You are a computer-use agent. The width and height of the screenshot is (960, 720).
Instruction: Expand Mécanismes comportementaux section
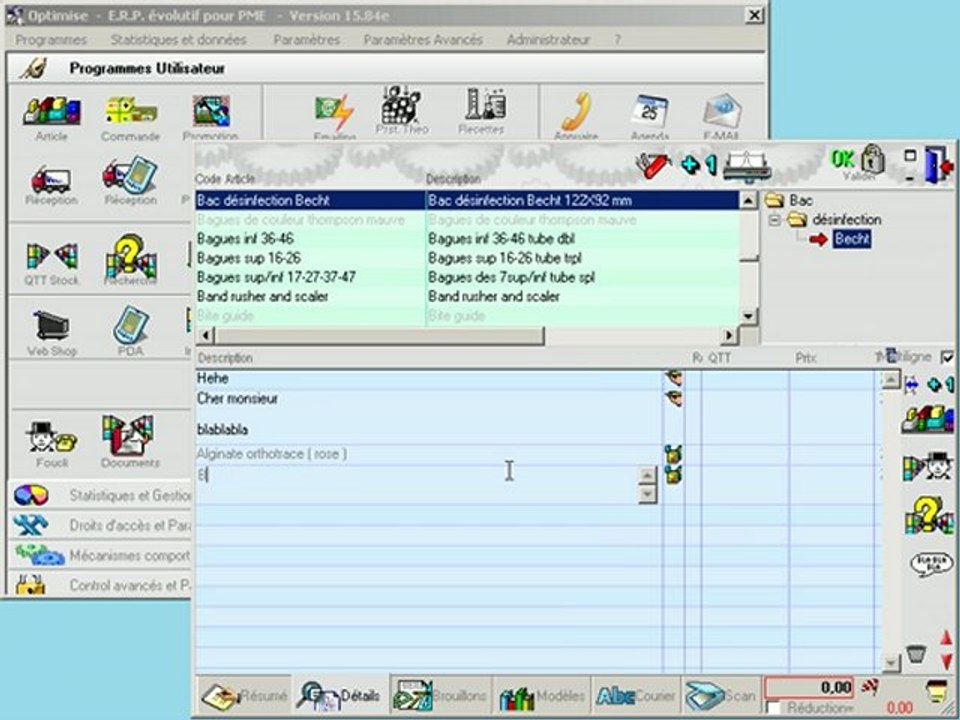click(x=101, y=555)
